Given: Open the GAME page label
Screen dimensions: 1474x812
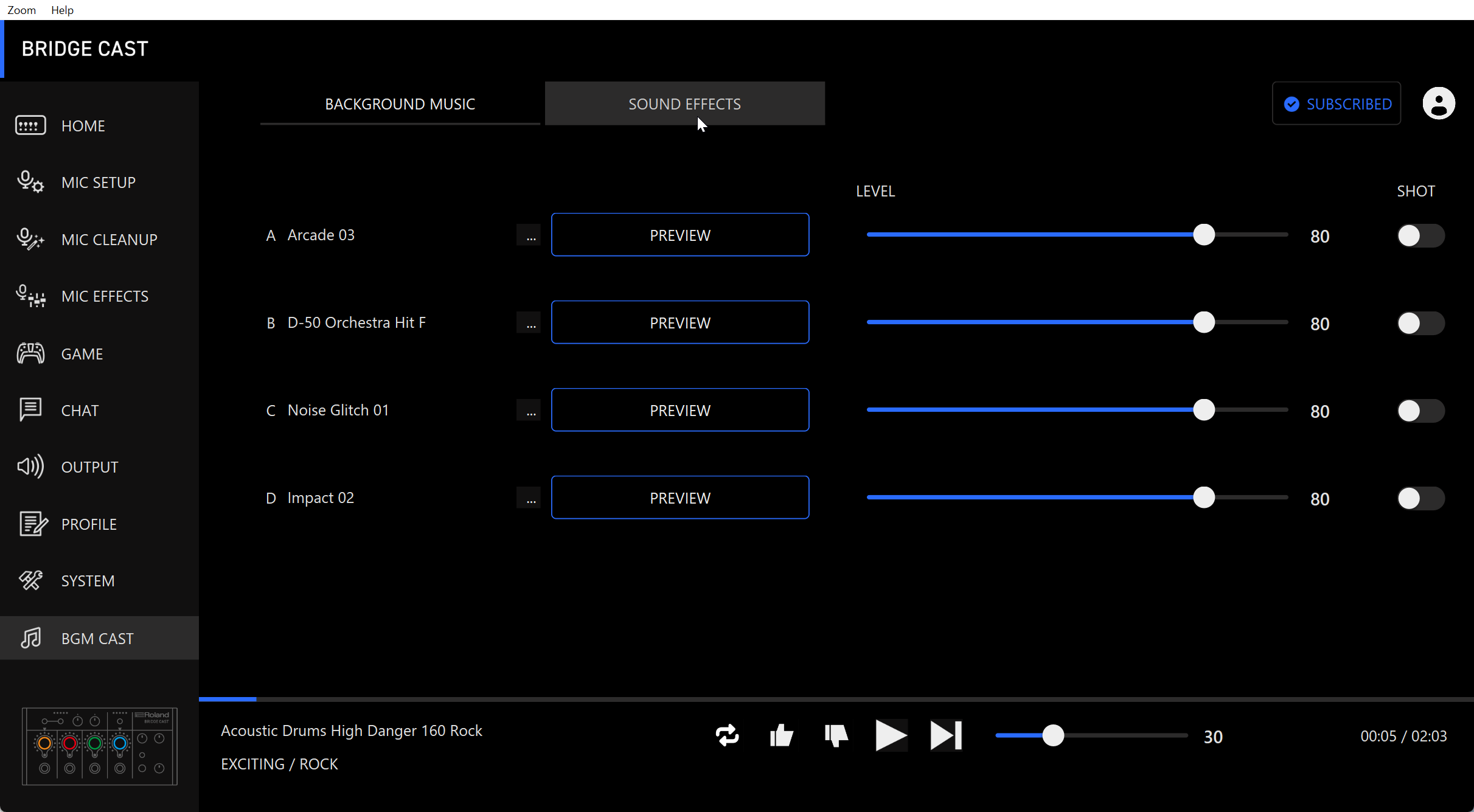Looking at the screenshot, I should pyautogui.click(x=82, y=354).
